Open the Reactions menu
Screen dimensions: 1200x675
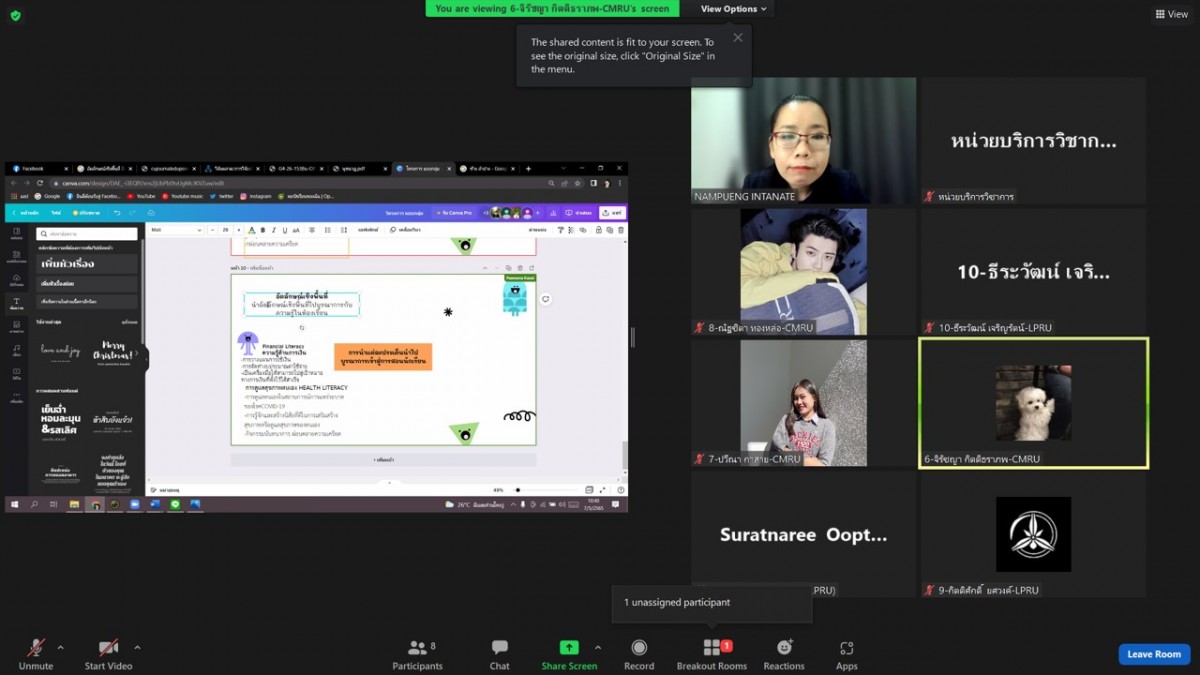[x=784, y=654]
